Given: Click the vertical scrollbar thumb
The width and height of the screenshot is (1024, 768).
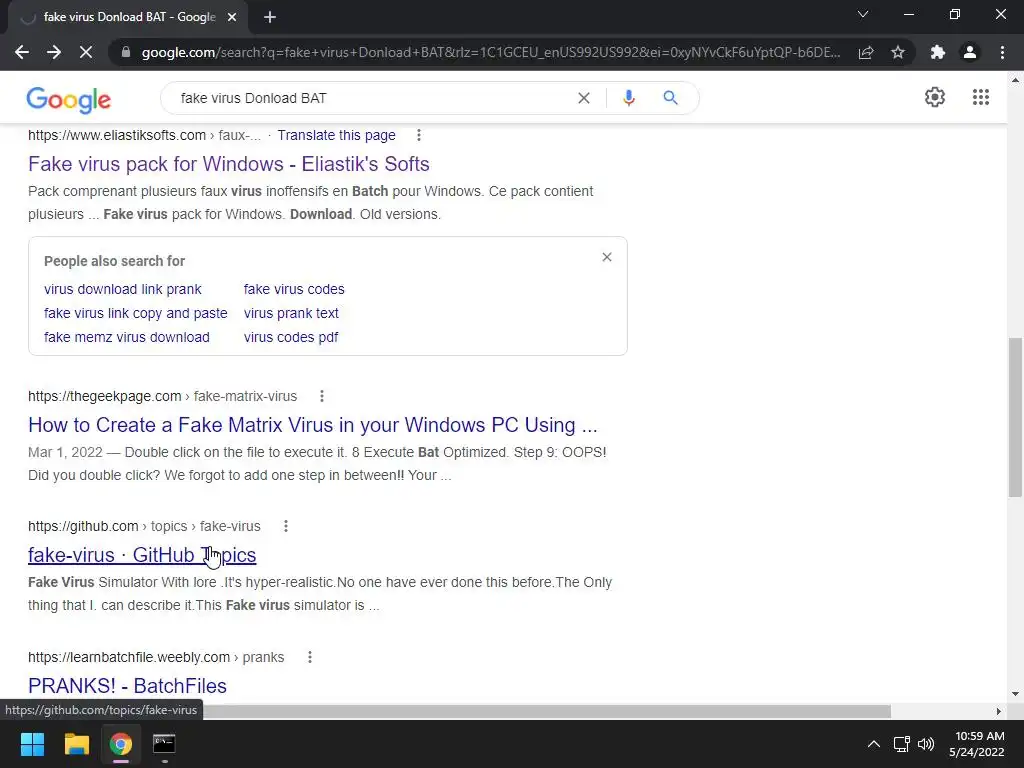Looking at the screenshot, I should (x=1015, y=417).
